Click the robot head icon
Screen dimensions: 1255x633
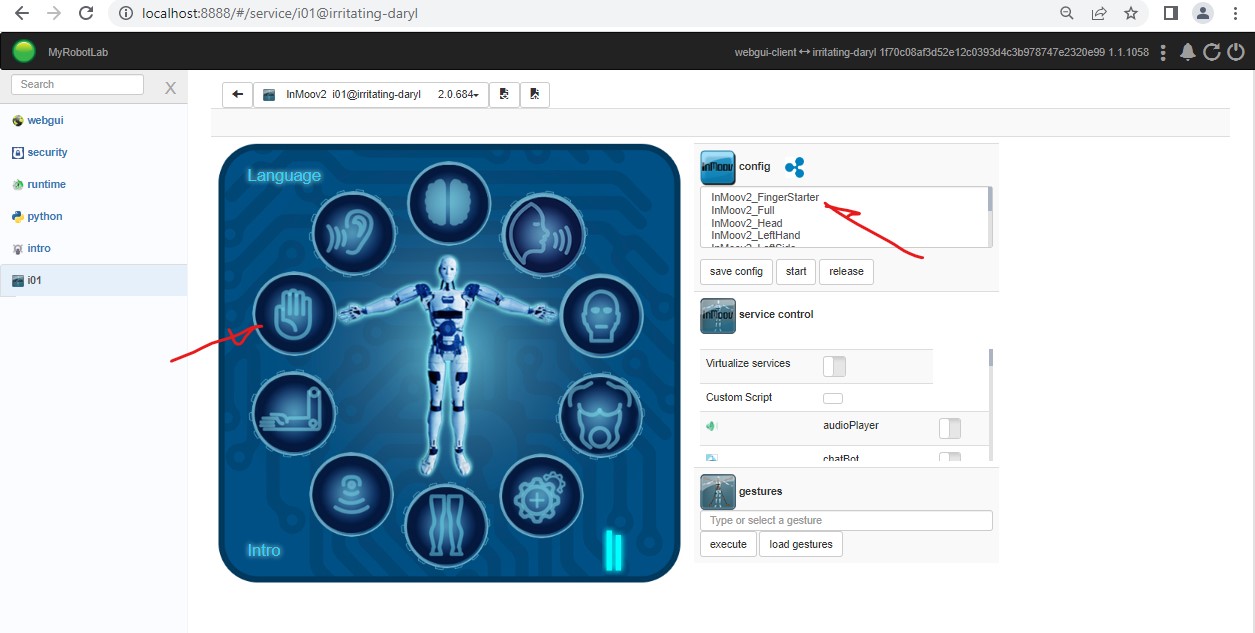[601, 316]
